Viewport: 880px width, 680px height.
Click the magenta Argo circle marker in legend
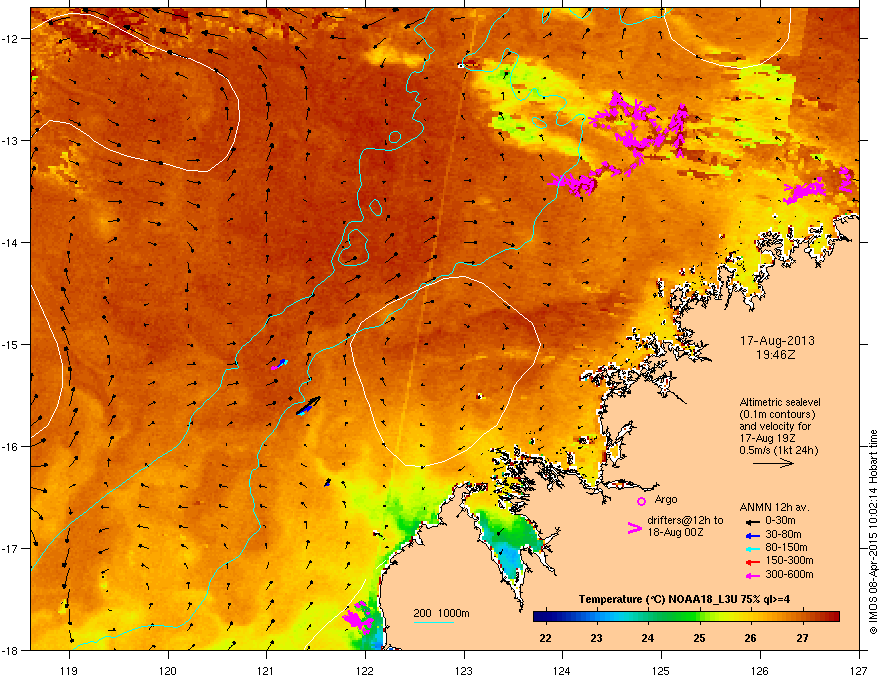641,501
